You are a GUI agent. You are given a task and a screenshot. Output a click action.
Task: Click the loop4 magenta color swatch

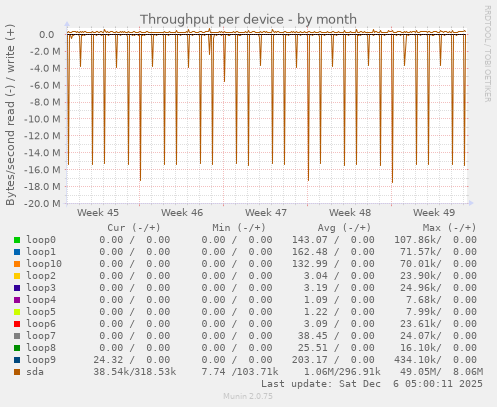(x=17, y=300)
